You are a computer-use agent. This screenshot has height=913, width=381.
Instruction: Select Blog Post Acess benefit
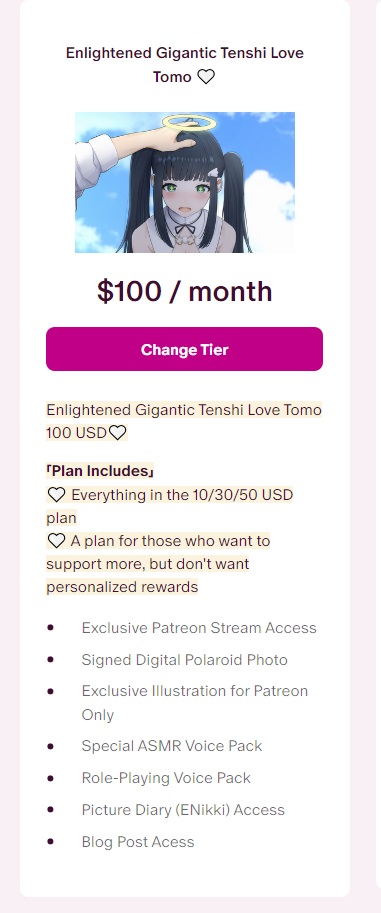point(137,842)
